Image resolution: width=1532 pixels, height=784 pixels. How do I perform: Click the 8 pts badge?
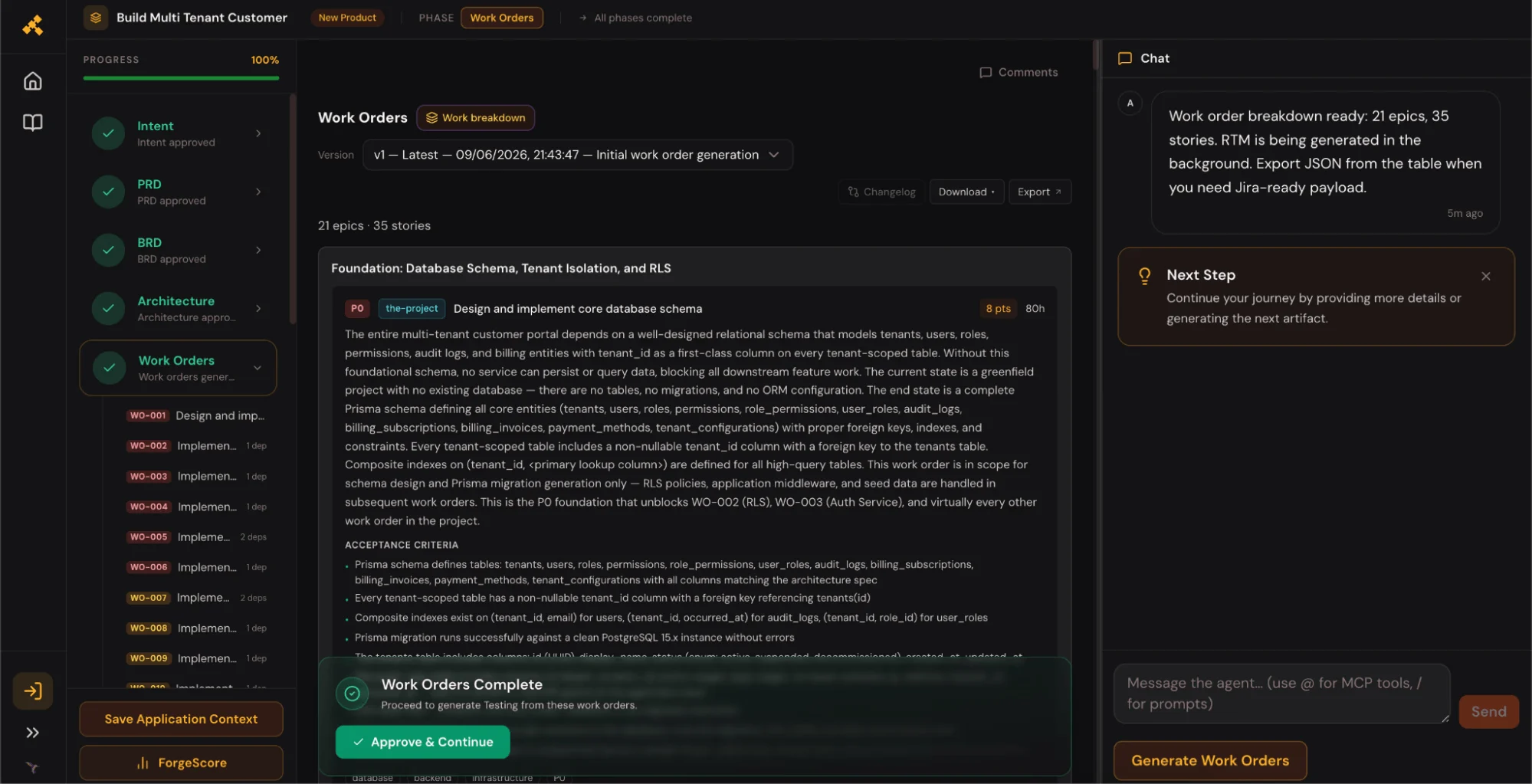point(998,308)
